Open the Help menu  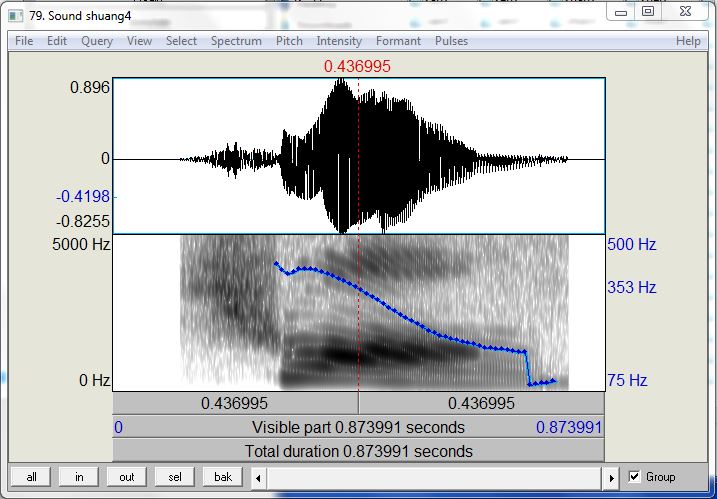pos(688,41)
